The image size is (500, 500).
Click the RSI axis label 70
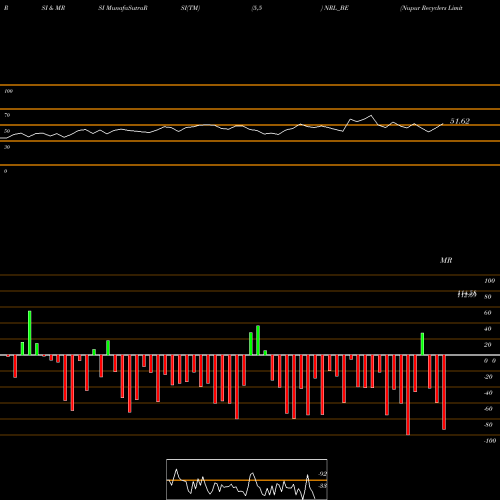(x=7, y=115)
